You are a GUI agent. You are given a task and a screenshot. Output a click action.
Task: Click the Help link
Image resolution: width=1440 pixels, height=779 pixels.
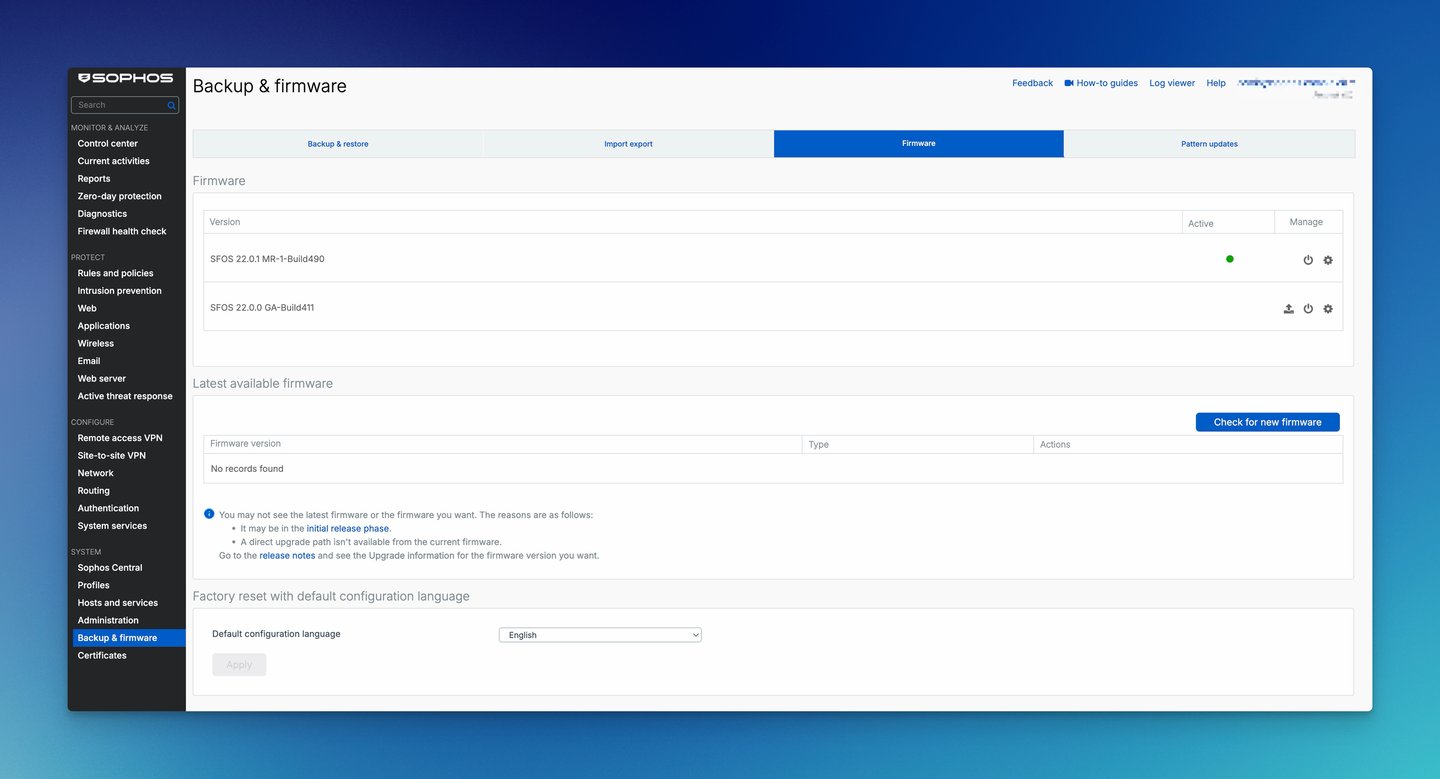(1216, 83)
